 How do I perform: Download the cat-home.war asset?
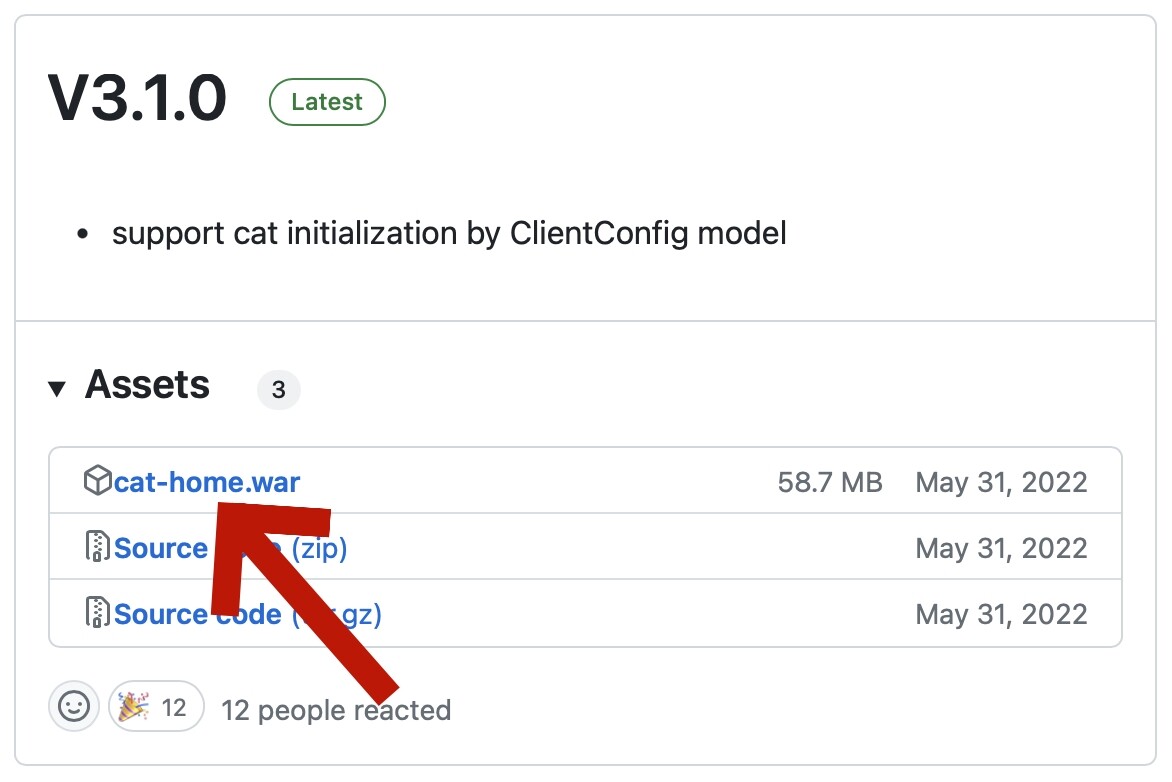tap(207, 483)
